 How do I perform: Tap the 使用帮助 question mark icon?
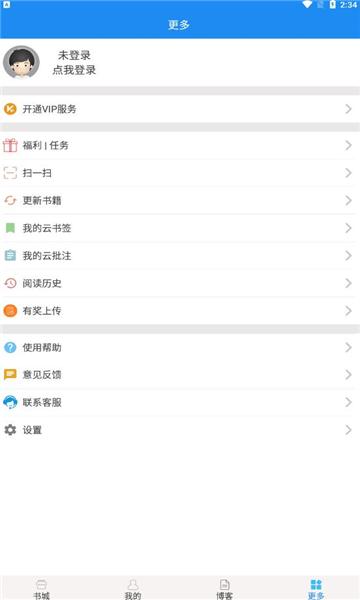coord(10,347)
